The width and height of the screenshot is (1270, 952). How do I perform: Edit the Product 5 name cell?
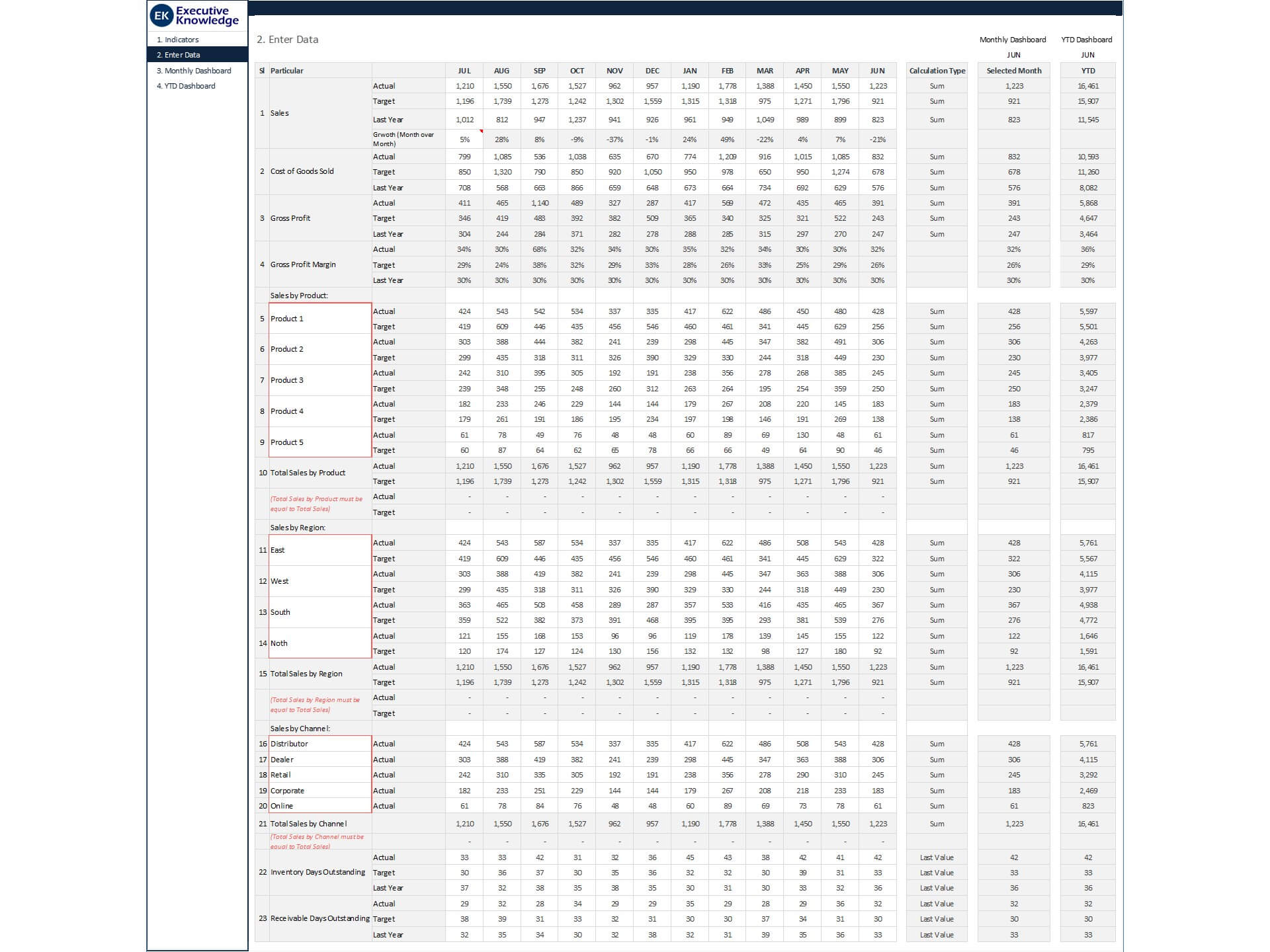pyautogui.click(x=319, y=442)
